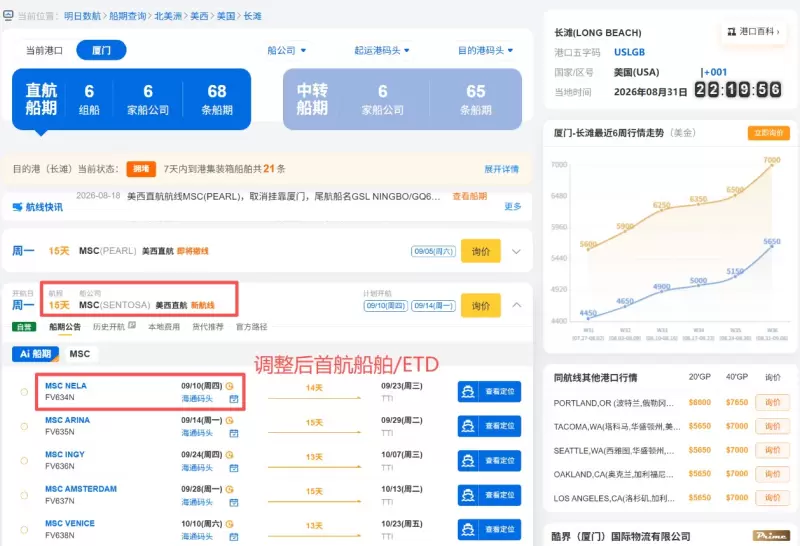This screenshot has width=800, height=546.
Task: Click 询价 for PORTLAND,OR row
Action: [x=772, y=403]
